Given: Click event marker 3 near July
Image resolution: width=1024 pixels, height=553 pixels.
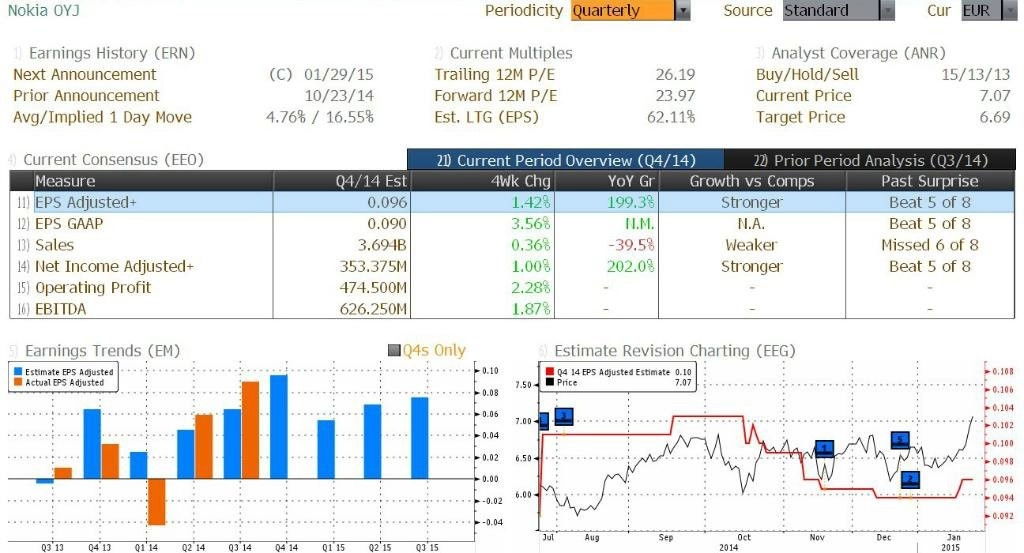Looking at the screenshot, I should 564,417.
